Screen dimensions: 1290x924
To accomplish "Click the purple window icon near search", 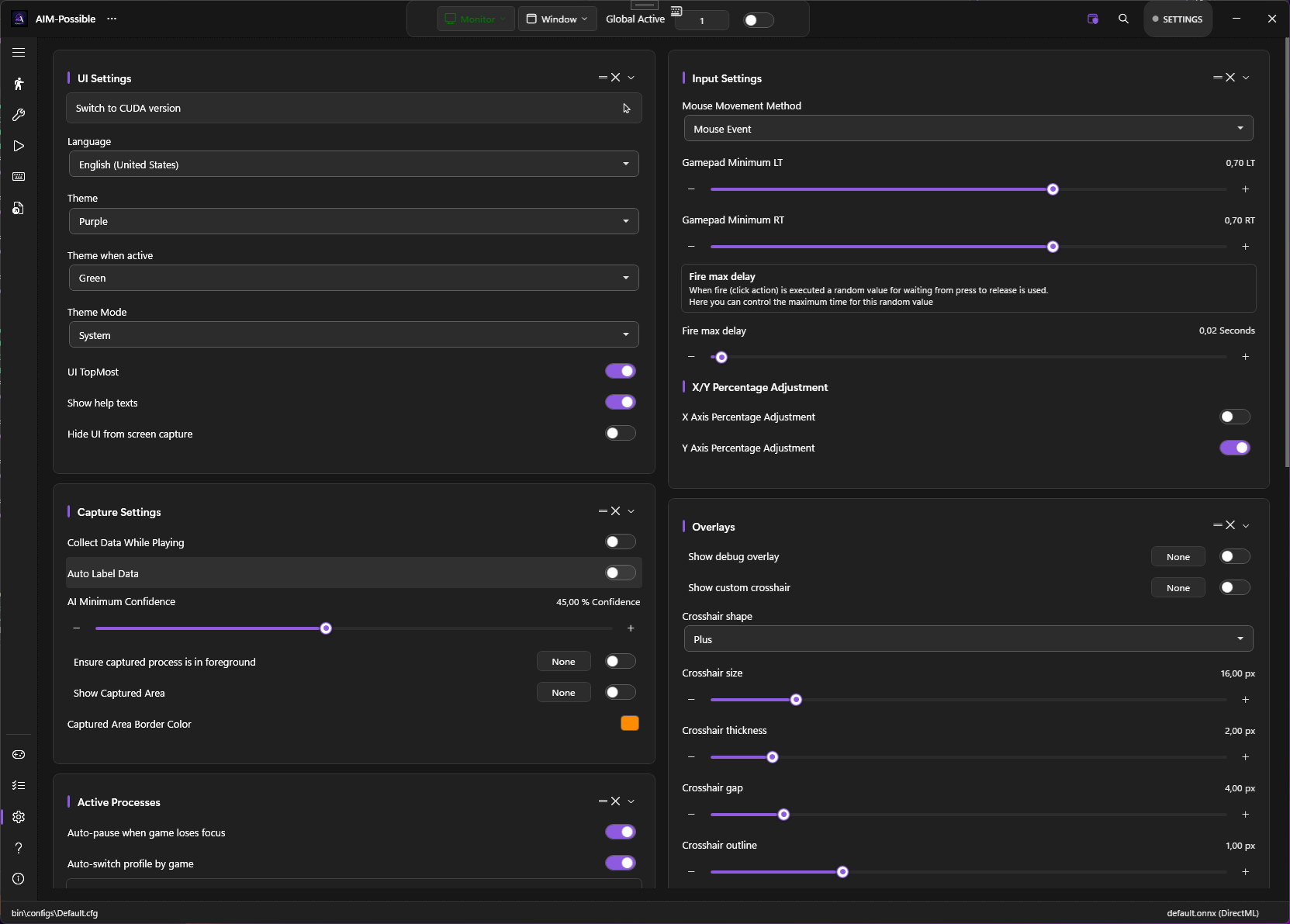I will pos(1093,19).
